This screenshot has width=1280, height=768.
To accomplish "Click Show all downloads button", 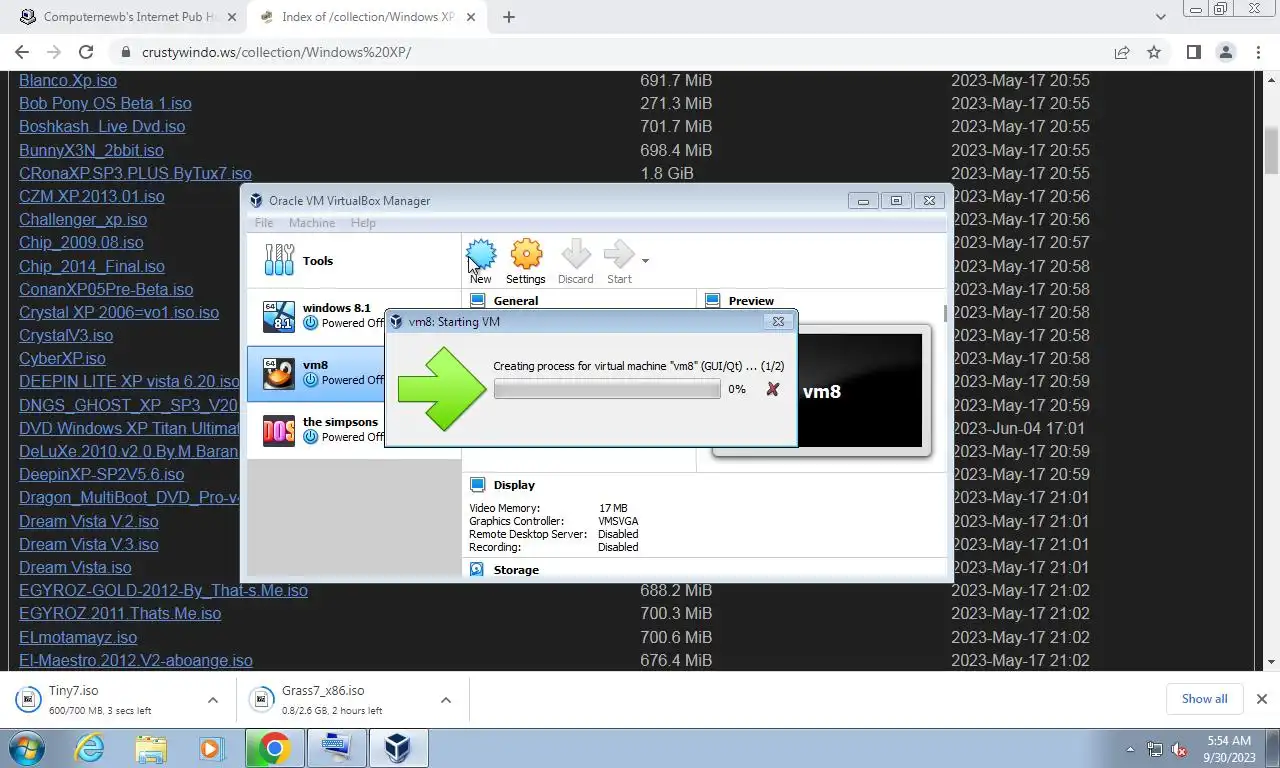I will click(x=1204, y=699).
